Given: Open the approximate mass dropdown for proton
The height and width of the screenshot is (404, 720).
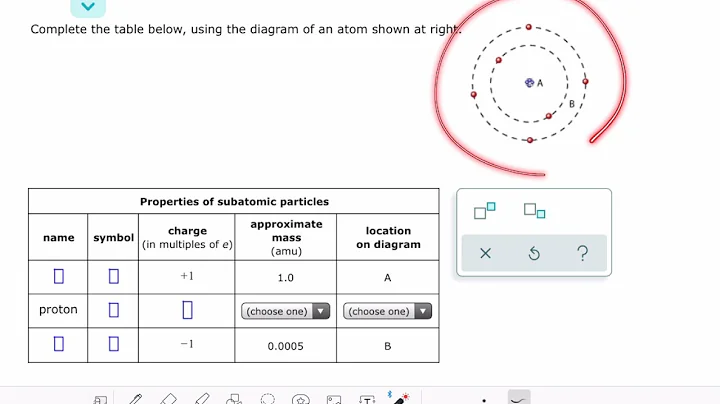Looking at the screenshot, I should click(x=286, y=311).
